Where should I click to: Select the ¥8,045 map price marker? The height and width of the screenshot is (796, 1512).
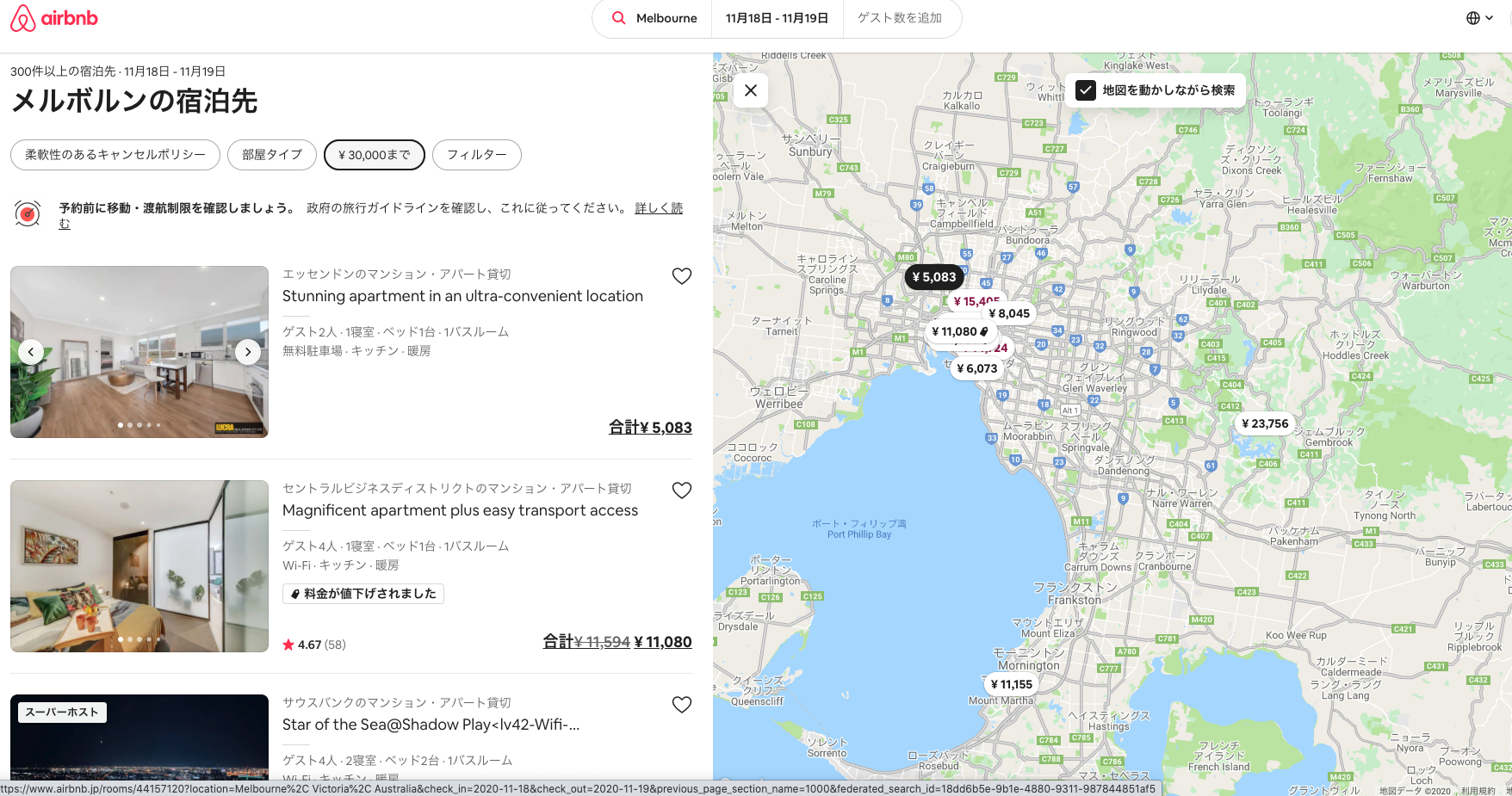[1009, 313]
